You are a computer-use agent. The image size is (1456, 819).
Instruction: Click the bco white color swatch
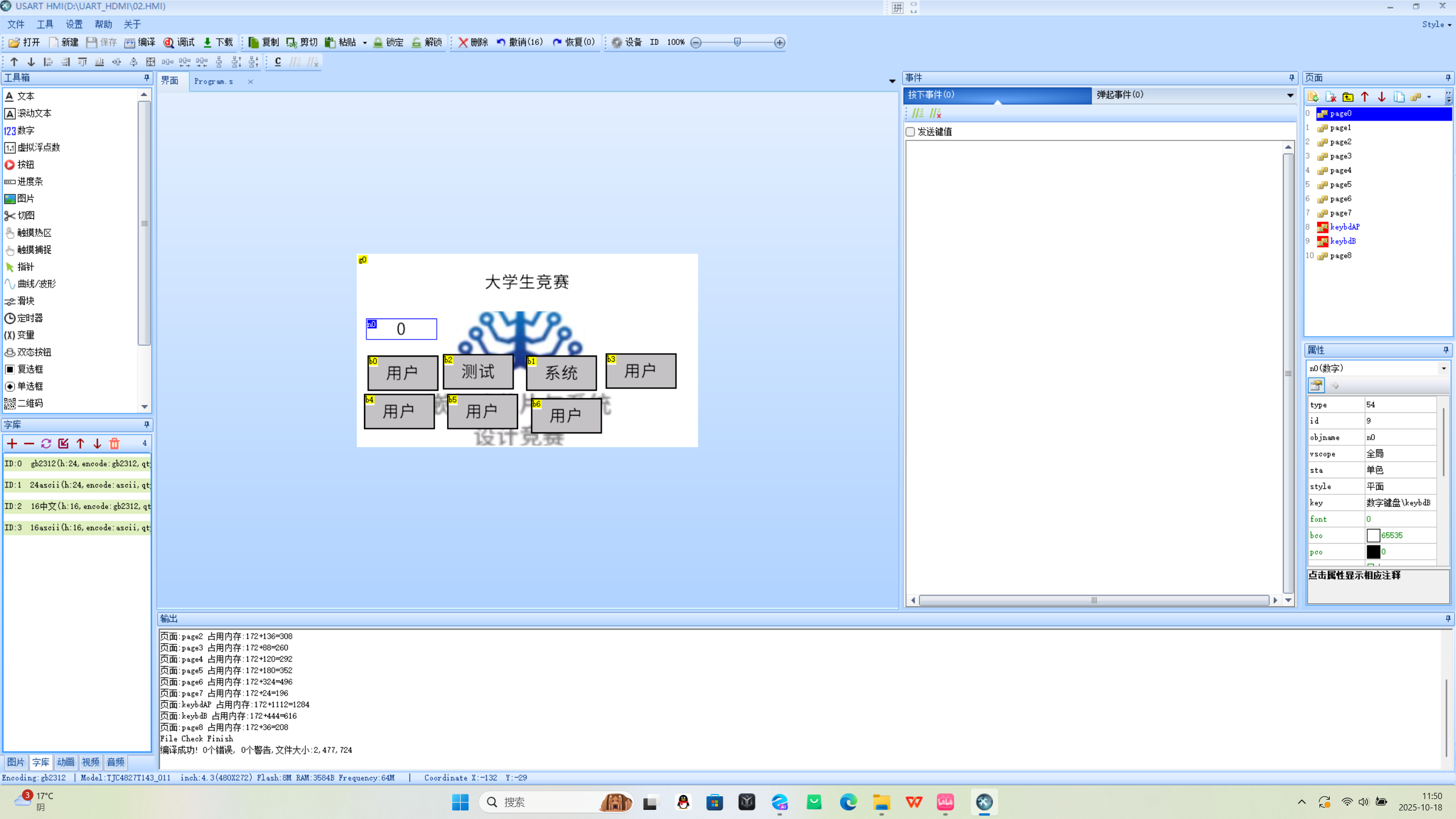[1373, 536]
